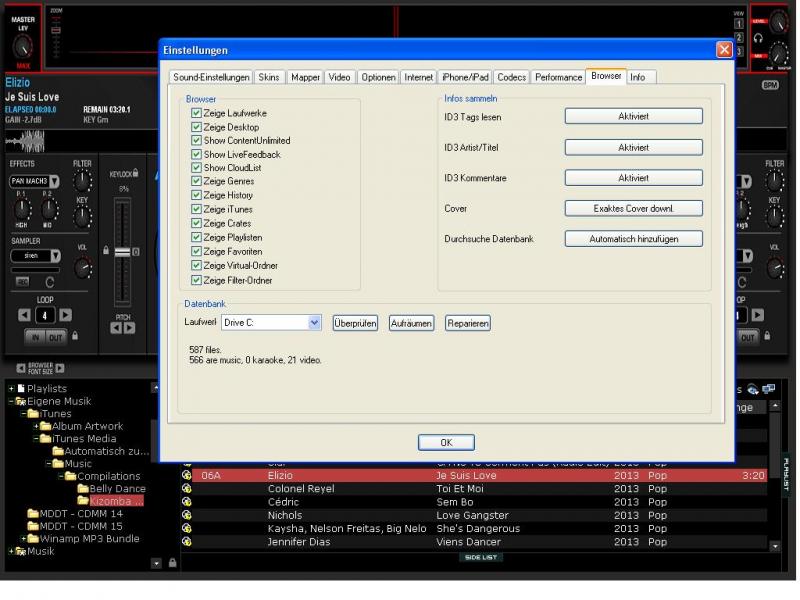Open the Performance tab
Viewport: 800px width, 600px height.
point(558,77)
